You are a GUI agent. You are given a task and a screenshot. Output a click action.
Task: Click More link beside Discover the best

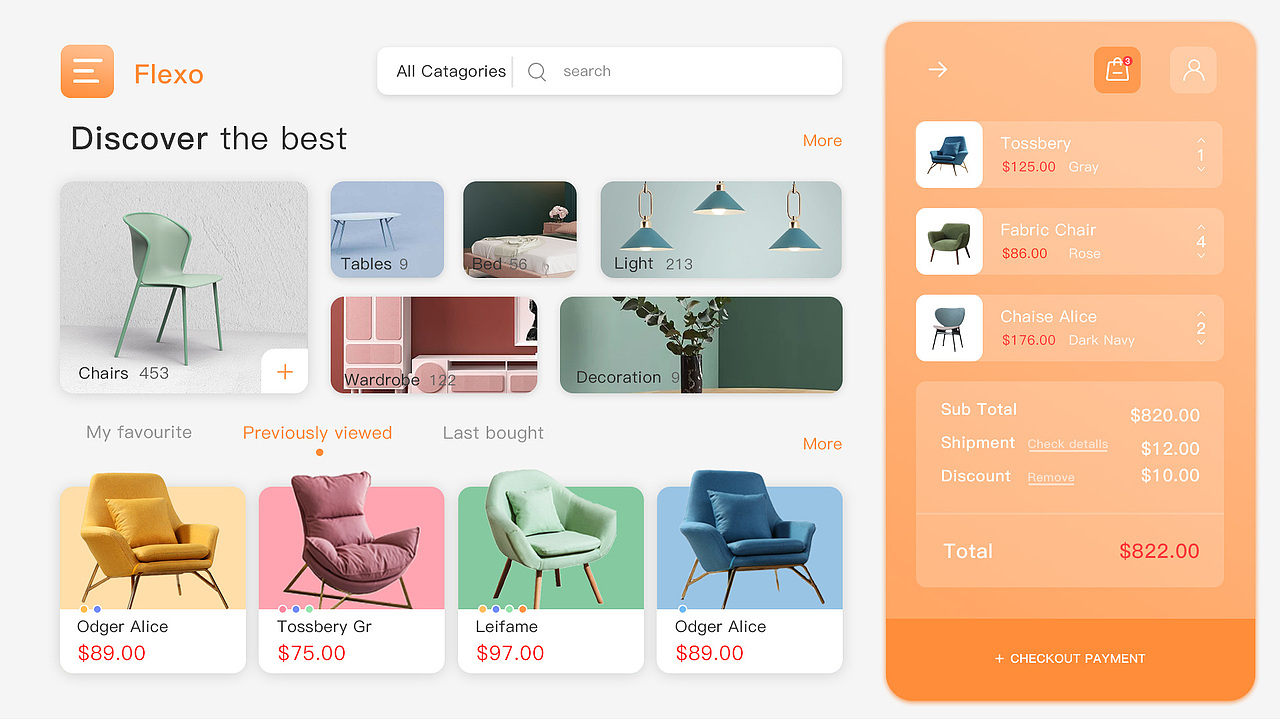pos(822,141)
